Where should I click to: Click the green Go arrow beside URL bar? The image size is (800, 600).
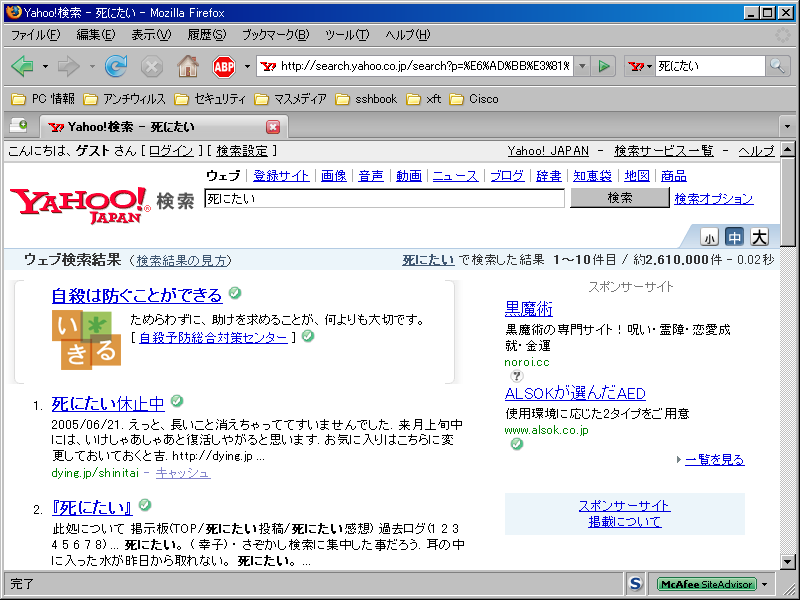(604, 66)
